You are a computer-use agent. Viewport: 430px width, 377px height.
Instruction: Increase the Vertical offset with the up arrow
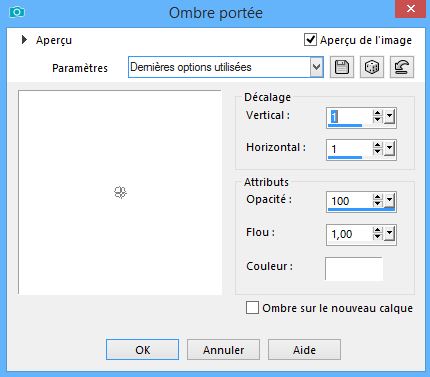[377, 114]
